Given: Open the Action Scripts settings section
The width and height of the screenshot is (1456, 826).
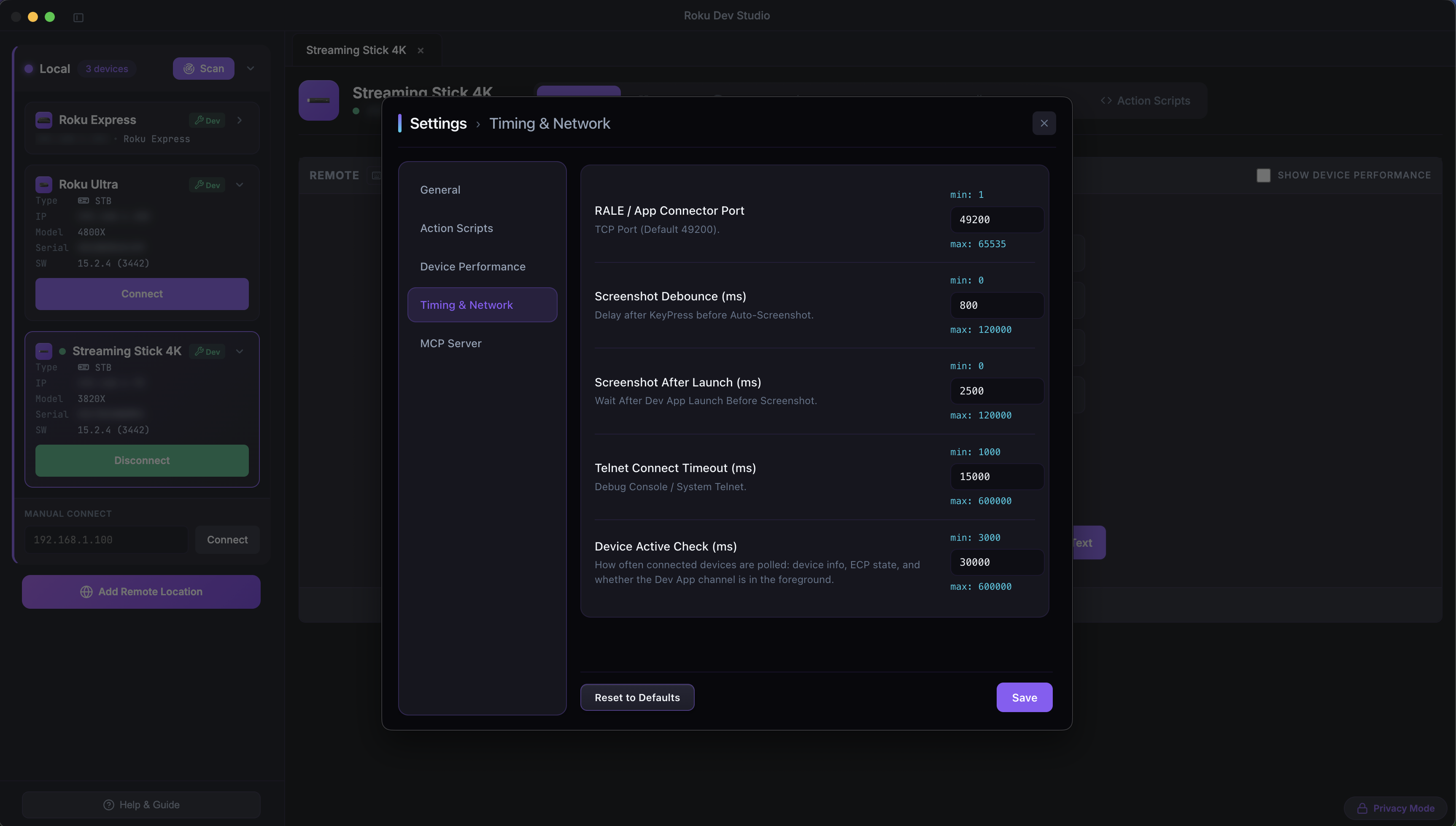Looking at the screenshot, I should [482, 228].
